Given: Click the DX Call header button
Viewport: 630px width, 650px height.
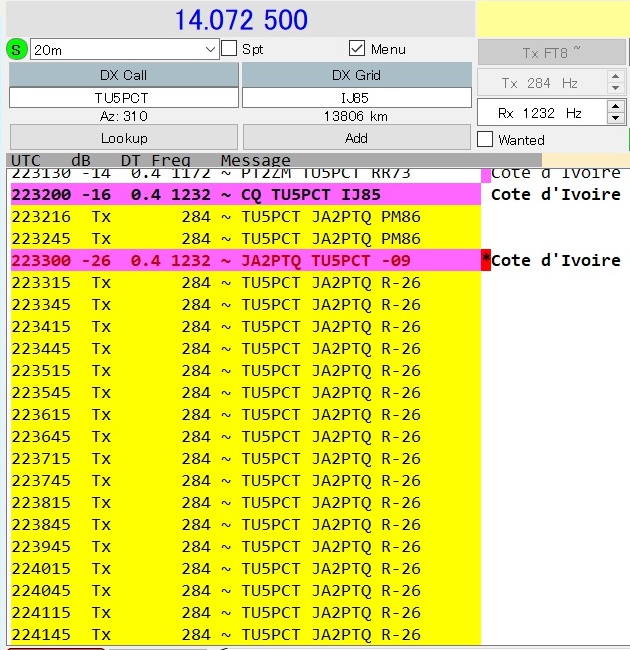Looking at the screenshot, I should coord(124,75).
